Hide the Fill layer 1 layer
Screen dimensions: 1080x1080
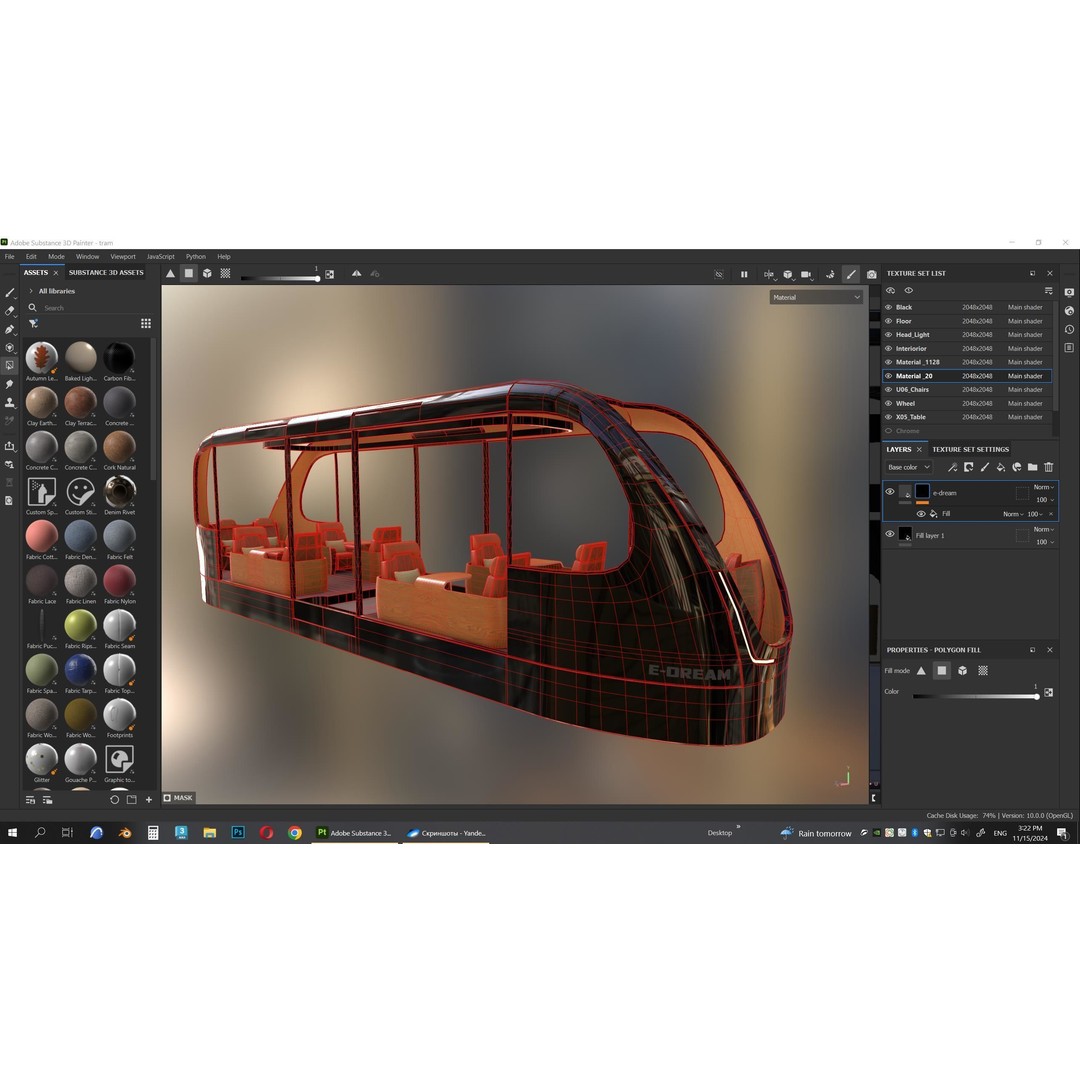pyautogui.click(x=890, y=534)
